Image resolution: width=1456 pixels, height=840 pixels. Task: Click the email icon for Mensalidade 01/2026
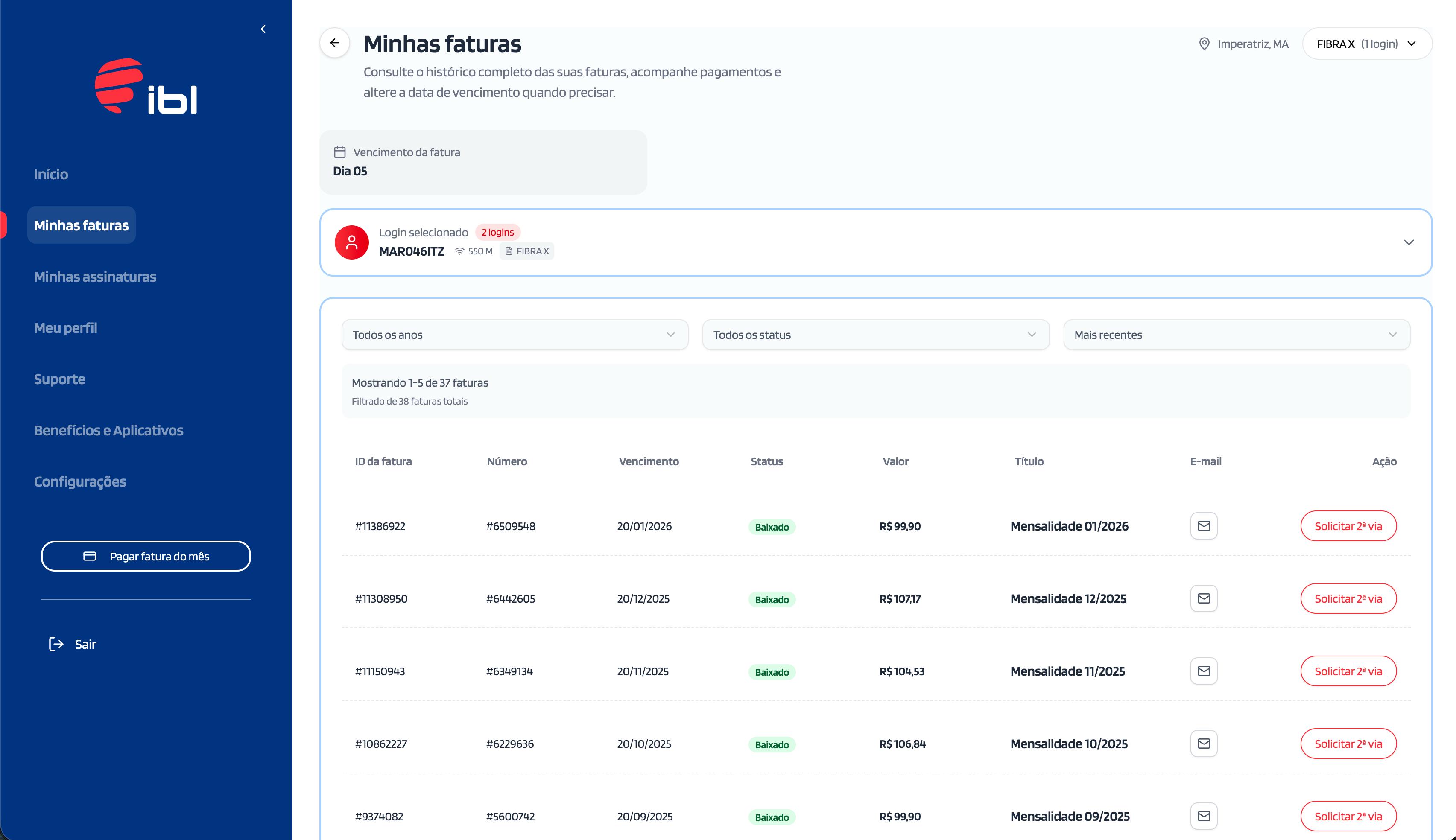[1203, 525]
